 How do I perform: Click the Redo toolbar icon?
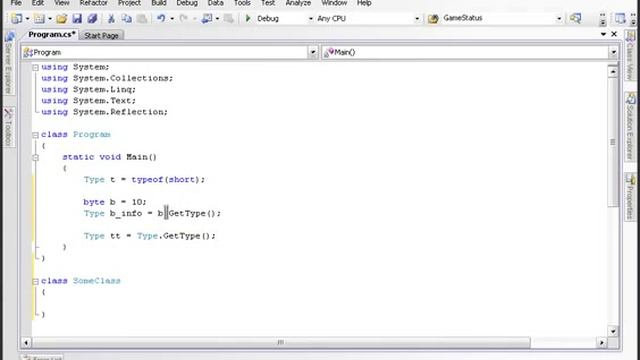point(184,18)
